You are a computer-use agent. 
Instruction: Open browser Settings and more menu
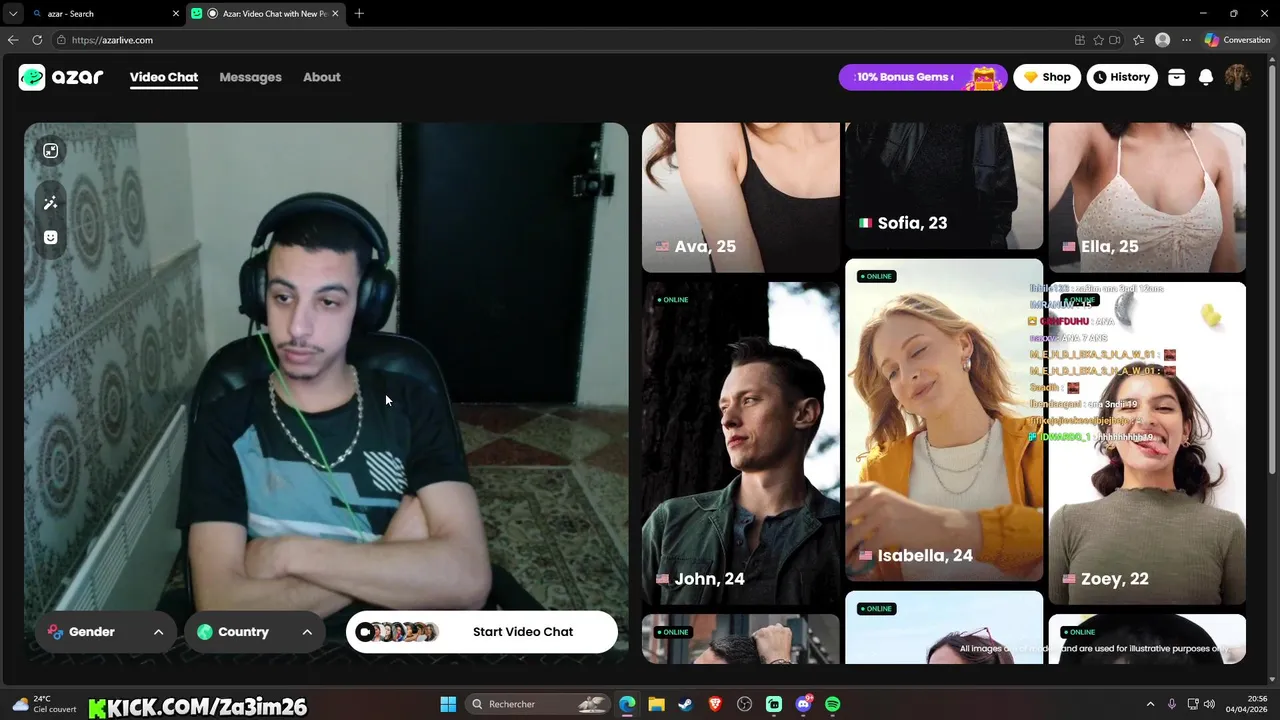(x=1186, y=40)
